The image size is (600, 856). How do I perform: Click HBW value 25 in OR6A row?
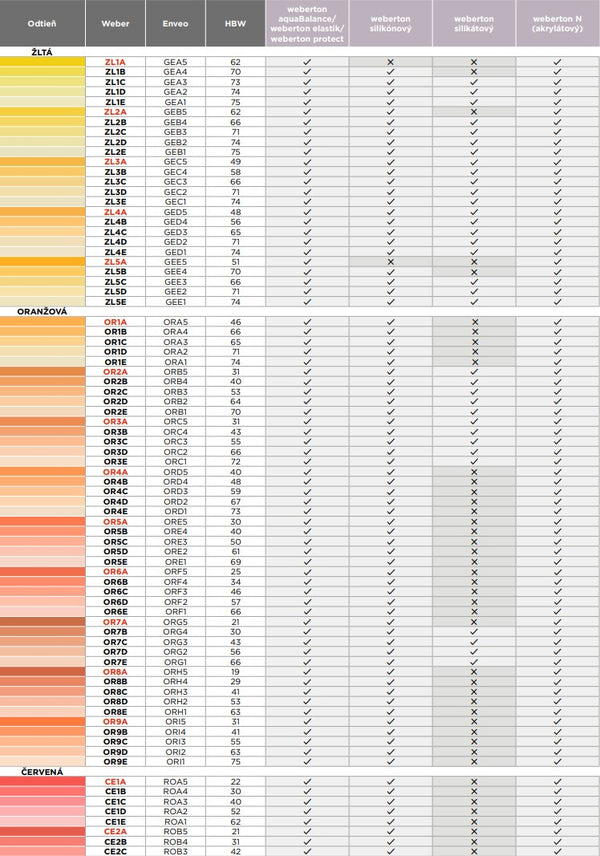pos(235,572)
